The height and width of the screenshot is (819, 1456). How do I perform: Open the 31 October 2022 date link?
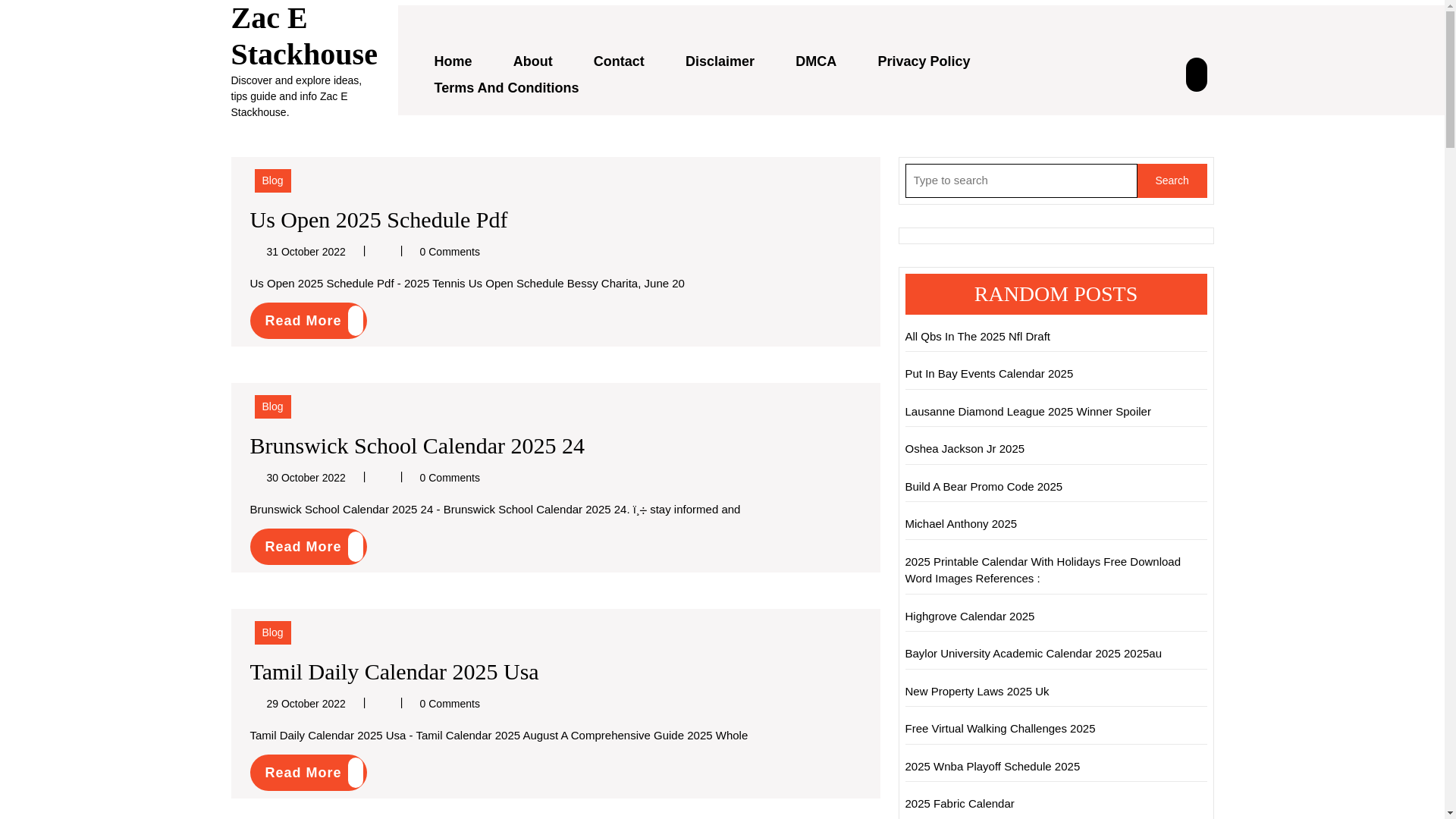click(x=306, y=252)
